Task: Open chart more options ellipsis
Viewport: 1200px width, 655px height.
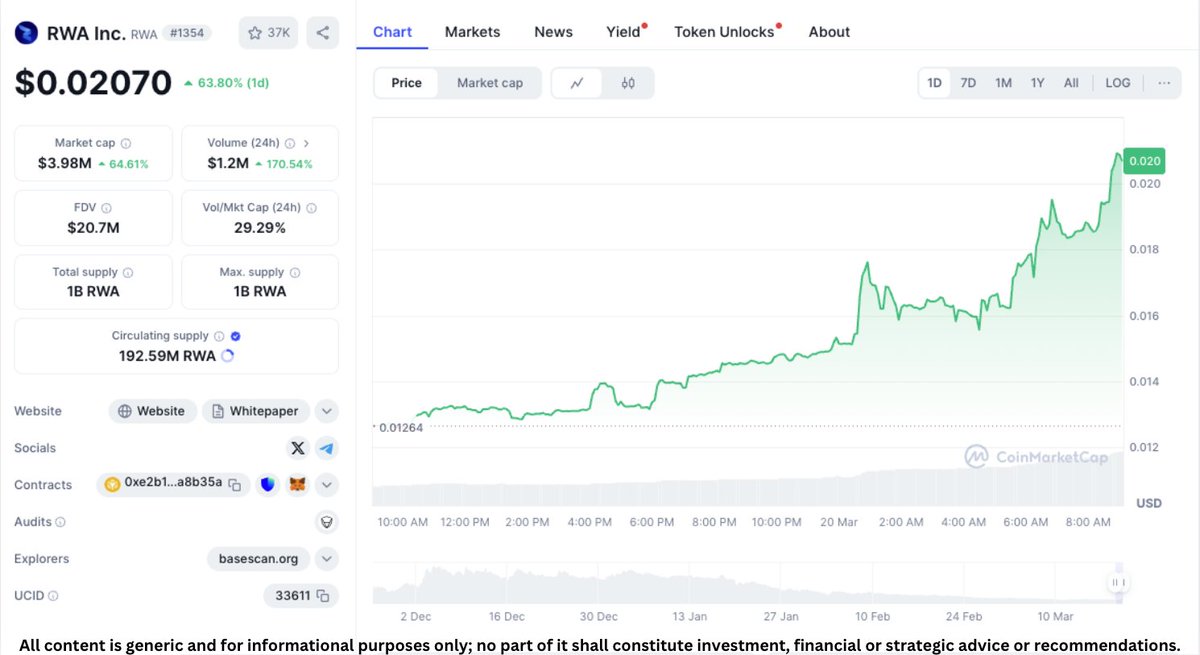Action: coord(1164,83)
